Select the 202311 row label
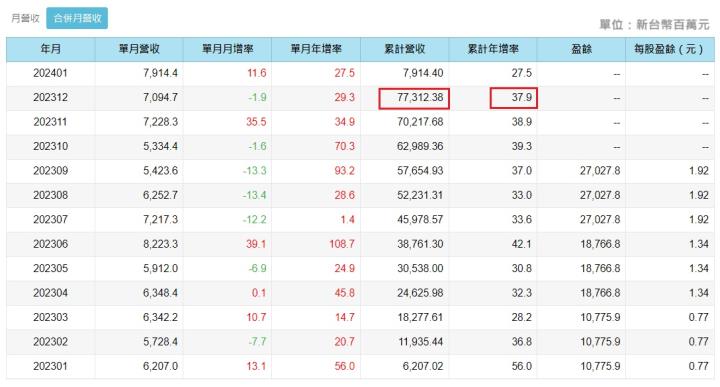Viewport: 720px width, 387px height. pyautogui.click(x=51, y=122)
